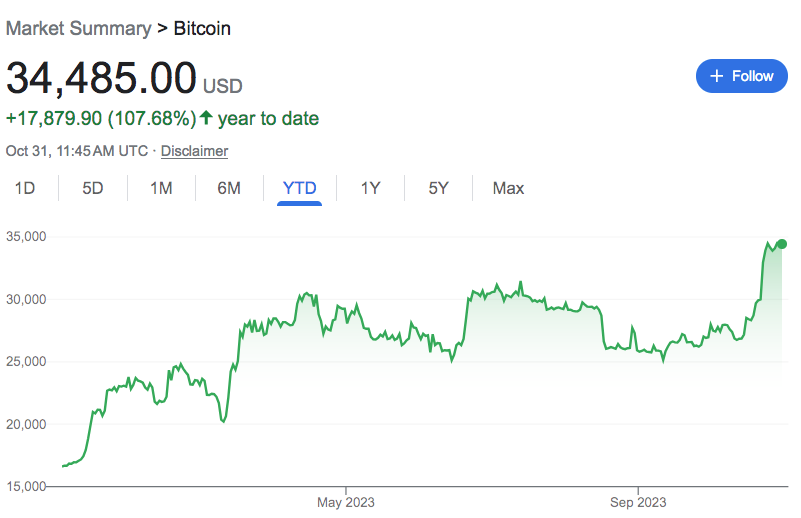The height and width of the screenshot is (518, 801).
Task: Click the 35,000 y-axis label
Action: pos(26,237)
